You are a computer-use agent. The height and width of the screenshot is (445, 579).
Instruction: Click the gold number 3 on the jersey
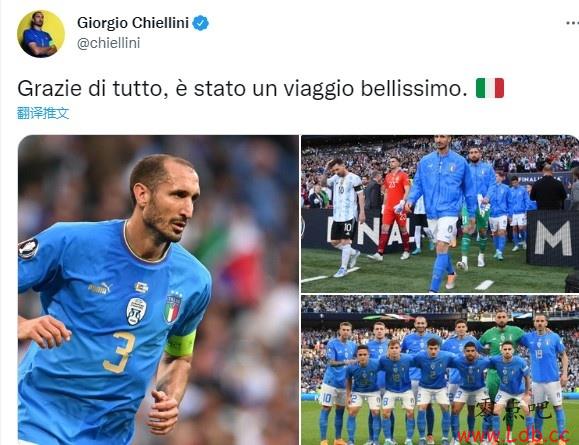click(120, 352)
